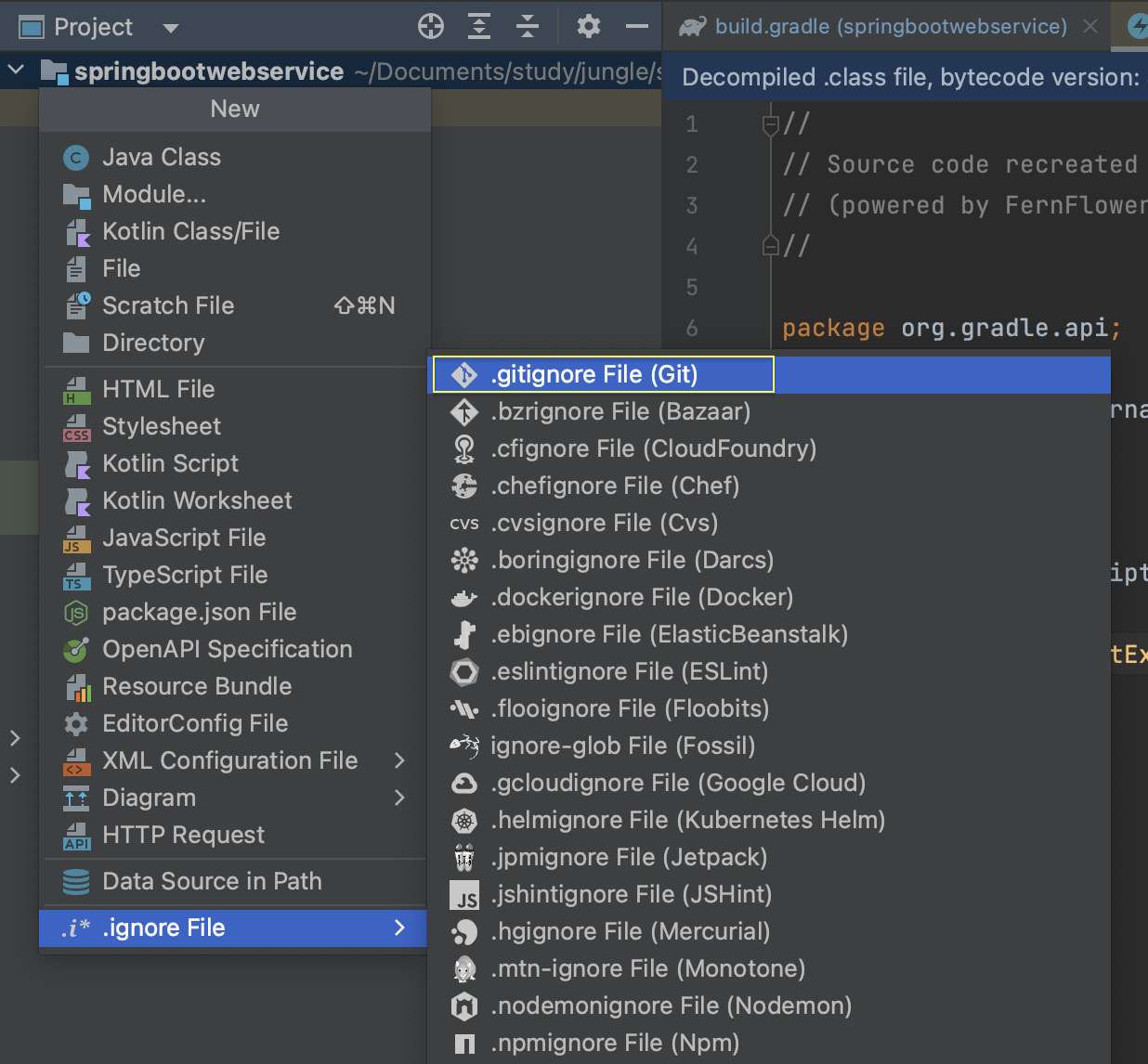
Task: Collapse the springbootwebservice root tree node
Action: tap(16, 70)
